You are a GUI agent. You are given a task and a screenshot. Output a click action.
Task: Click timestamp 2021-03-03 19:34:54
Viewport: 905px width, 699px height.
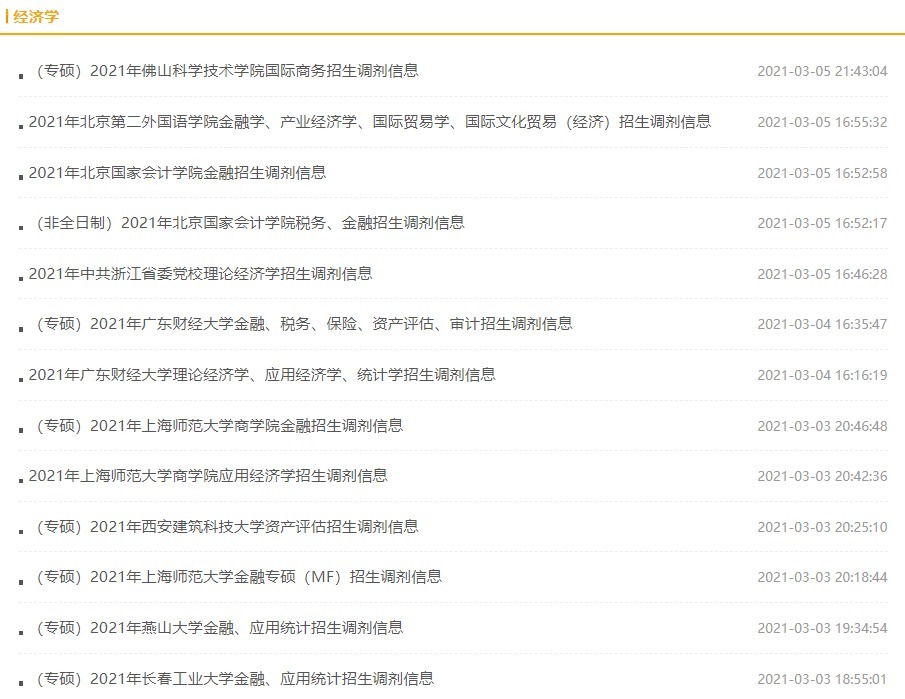[x=822, y=628]
